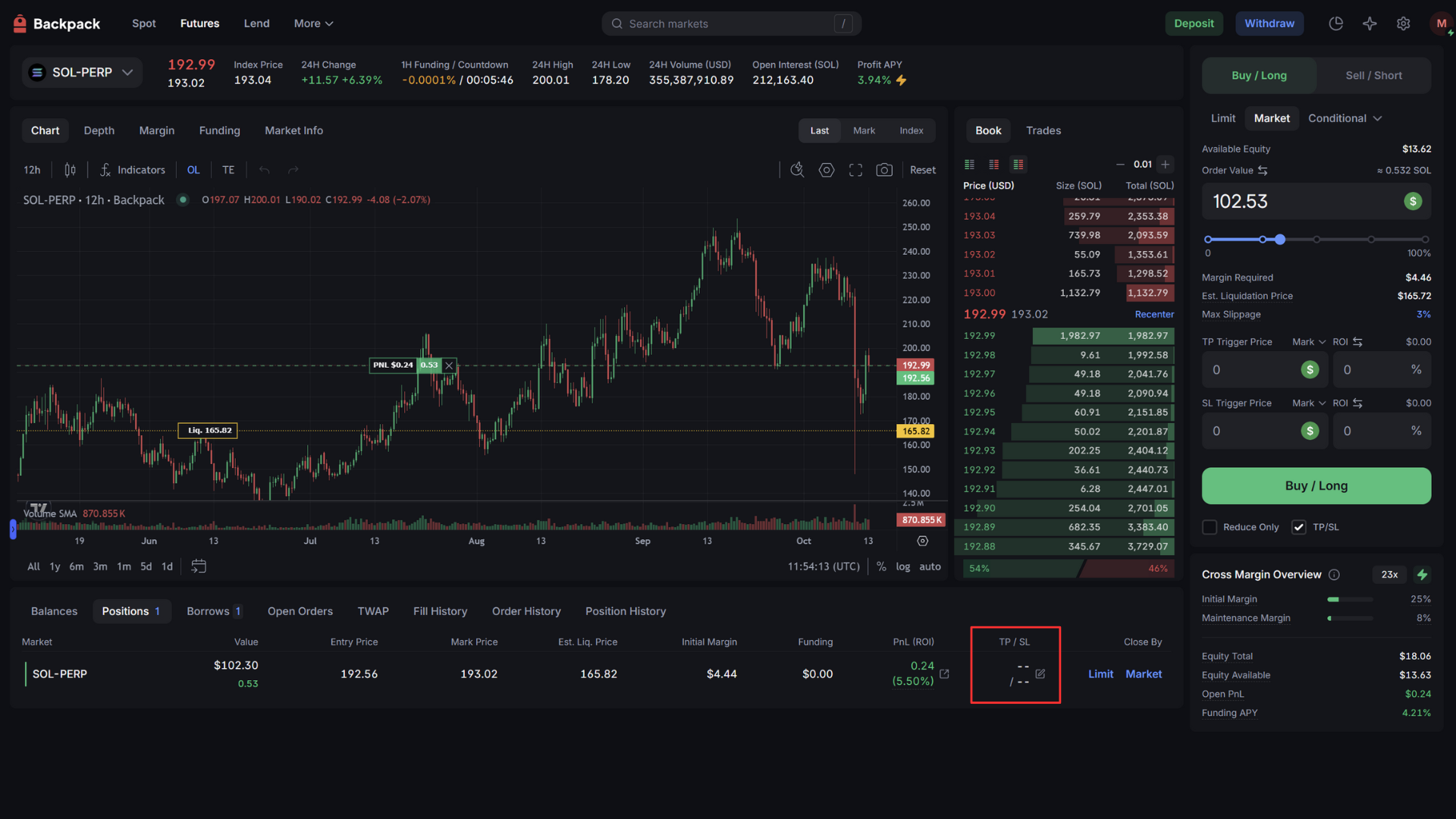Open the Conditional order type dropdown
The width and height of the screenshot is (1456, 819).
click(x=1345, y=118)
